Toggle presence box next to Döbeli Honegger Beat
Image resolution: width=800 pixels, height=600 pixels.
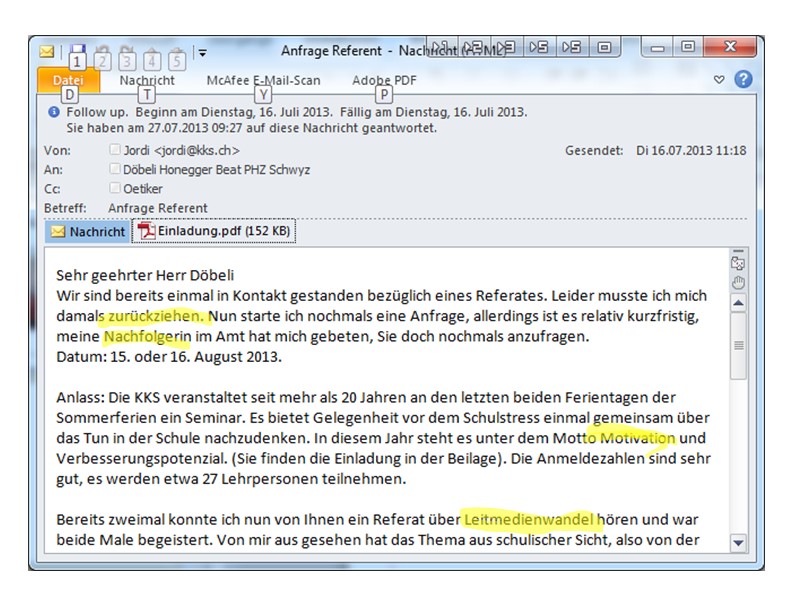coord(115,170)
